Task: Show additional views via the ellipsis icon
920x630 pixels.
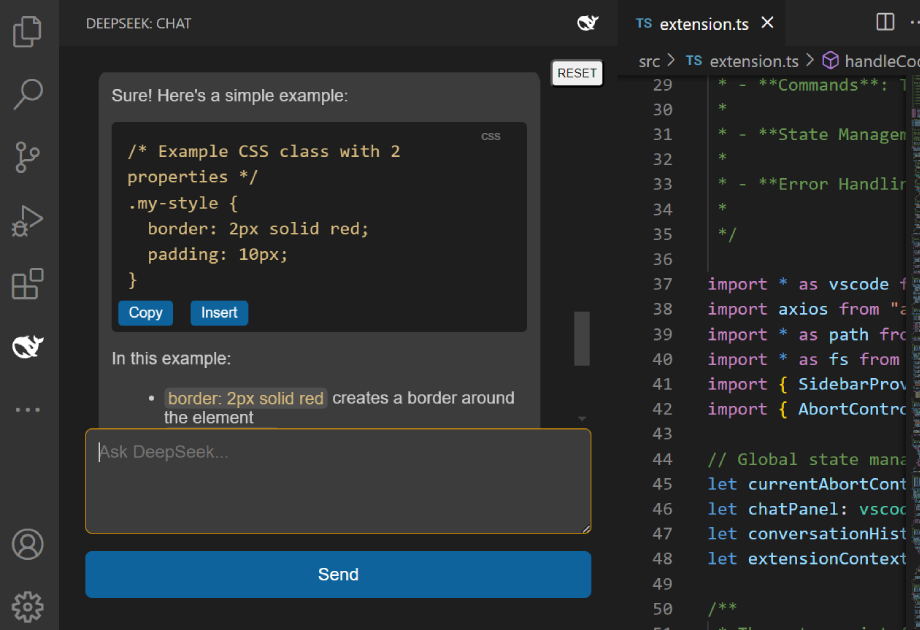Action: [28, 410]
